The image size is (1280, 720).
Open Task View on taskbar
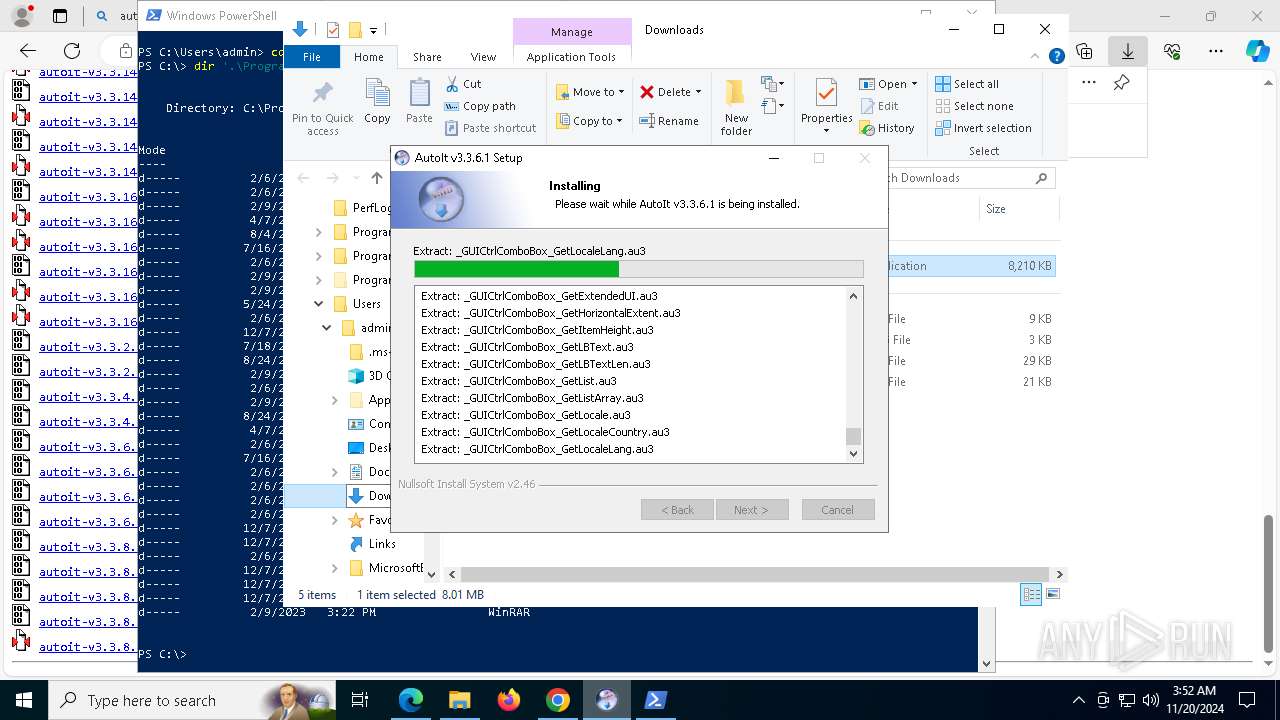point(360,700)
